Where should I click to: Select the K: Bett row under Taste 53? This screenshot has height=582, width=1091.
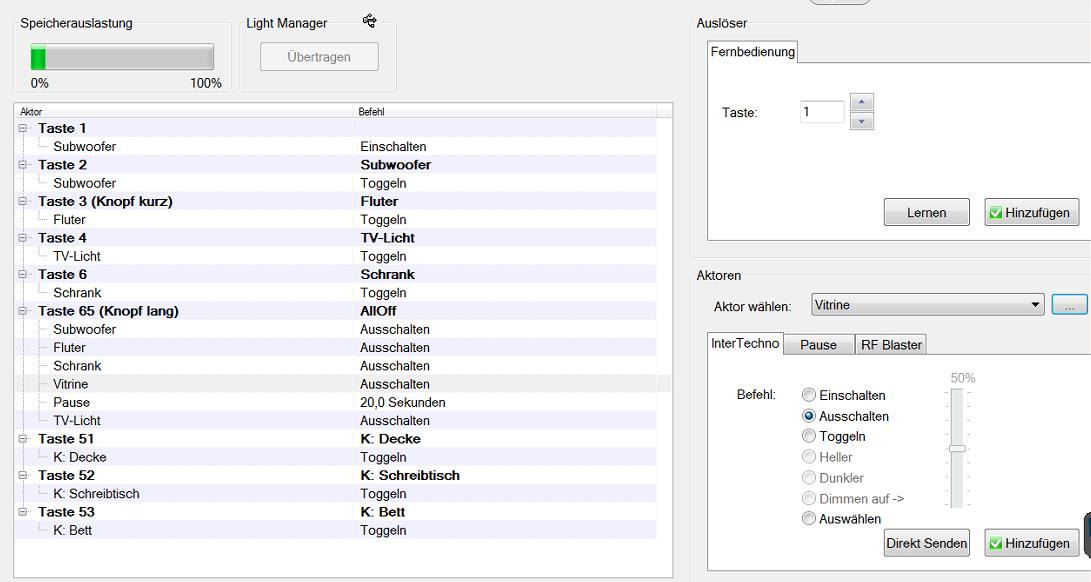point(335,530)
